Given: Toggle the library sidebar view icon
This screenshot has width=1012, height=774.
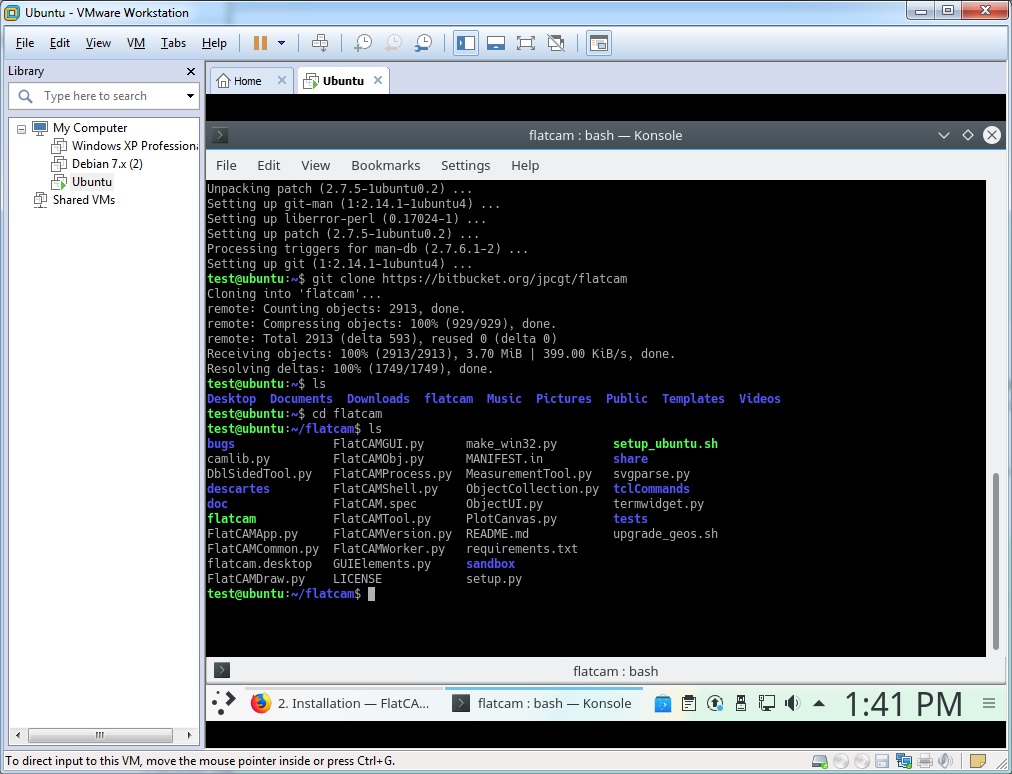Looking at the screenshot, I should point(465,43).
